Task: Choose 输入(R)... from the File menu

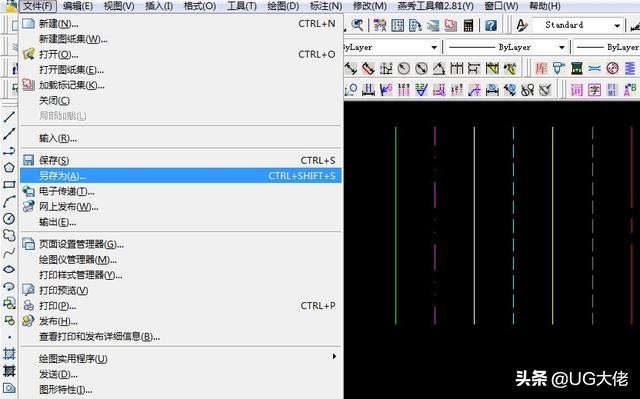Action: tap(180, 138)
